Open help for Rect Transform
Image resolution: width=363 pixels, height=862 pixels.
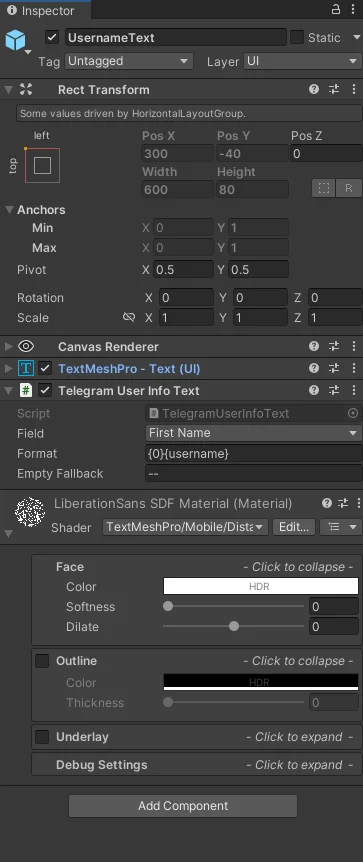(314, 89)
